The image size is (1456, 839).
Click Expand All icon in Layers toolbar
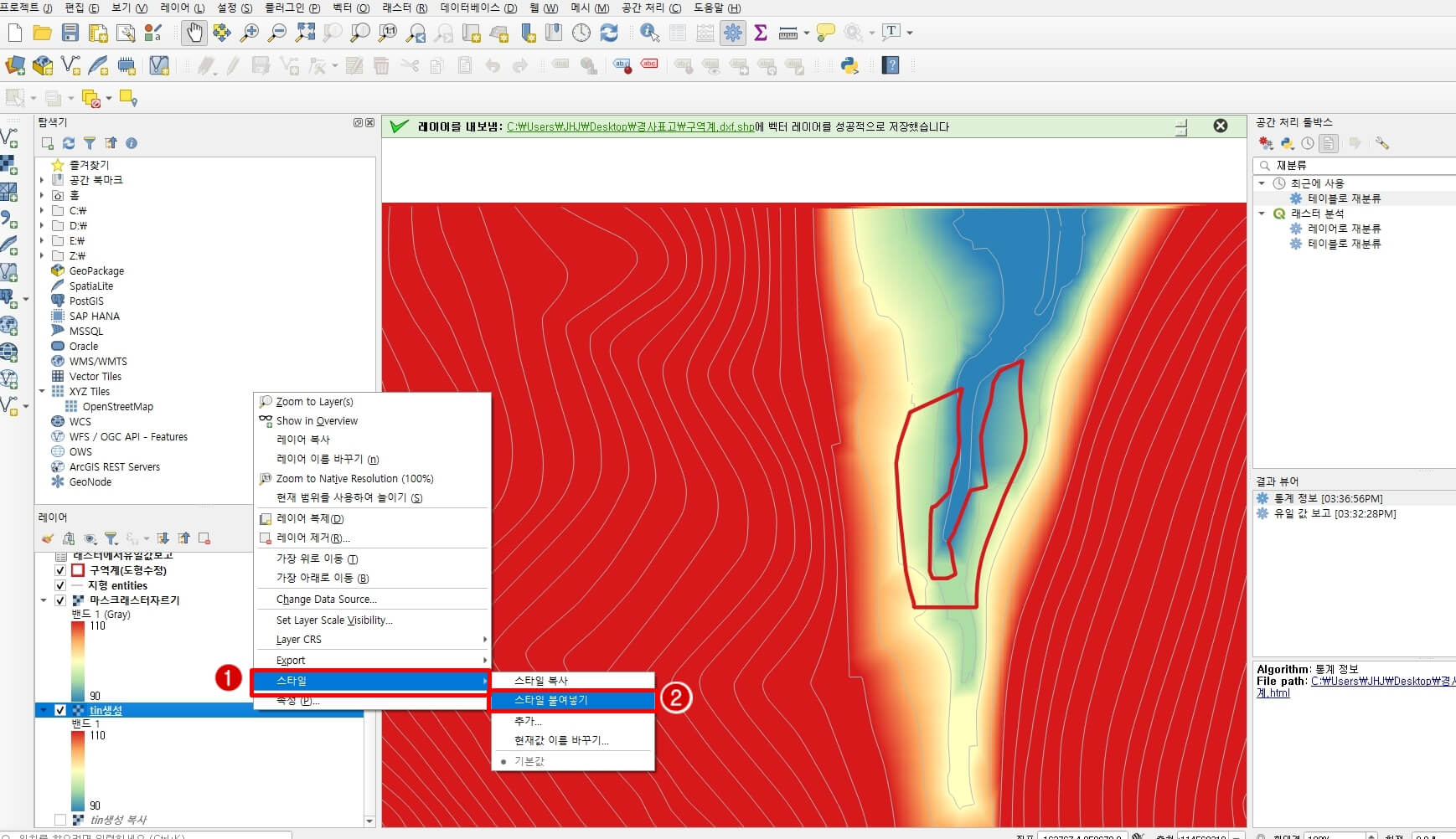(163, 538)
